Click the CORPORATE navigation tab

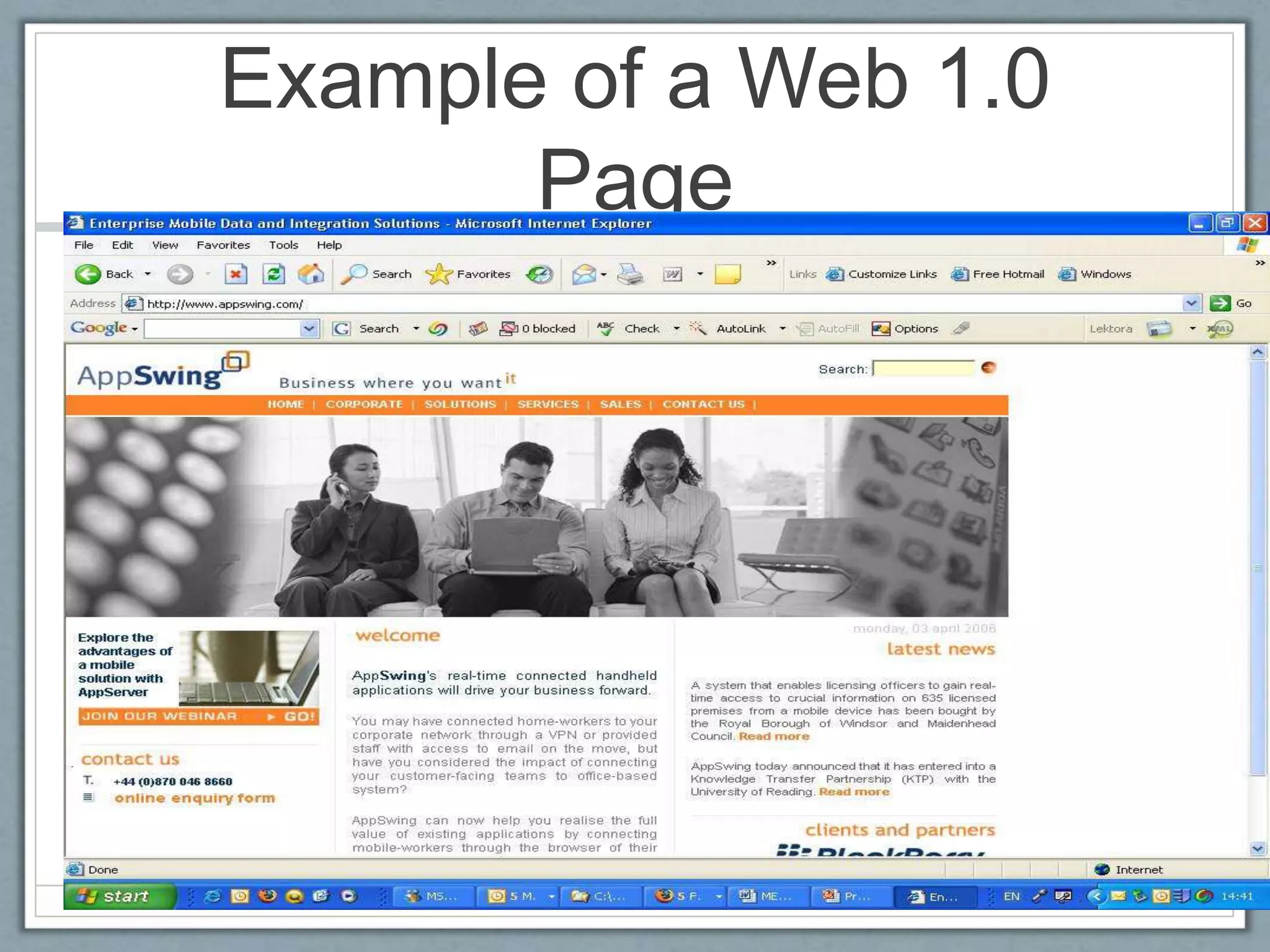point(364,404)
